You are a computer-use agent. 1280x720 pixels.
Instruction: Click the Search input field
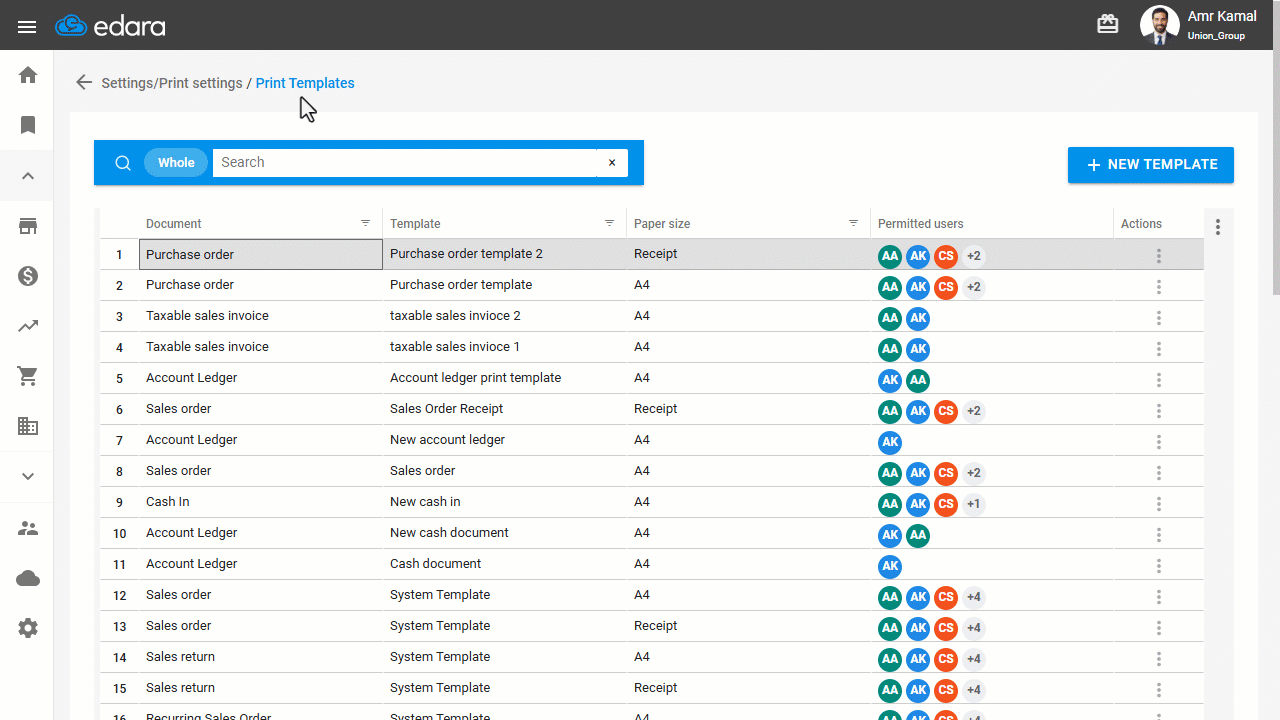[405, 163]
